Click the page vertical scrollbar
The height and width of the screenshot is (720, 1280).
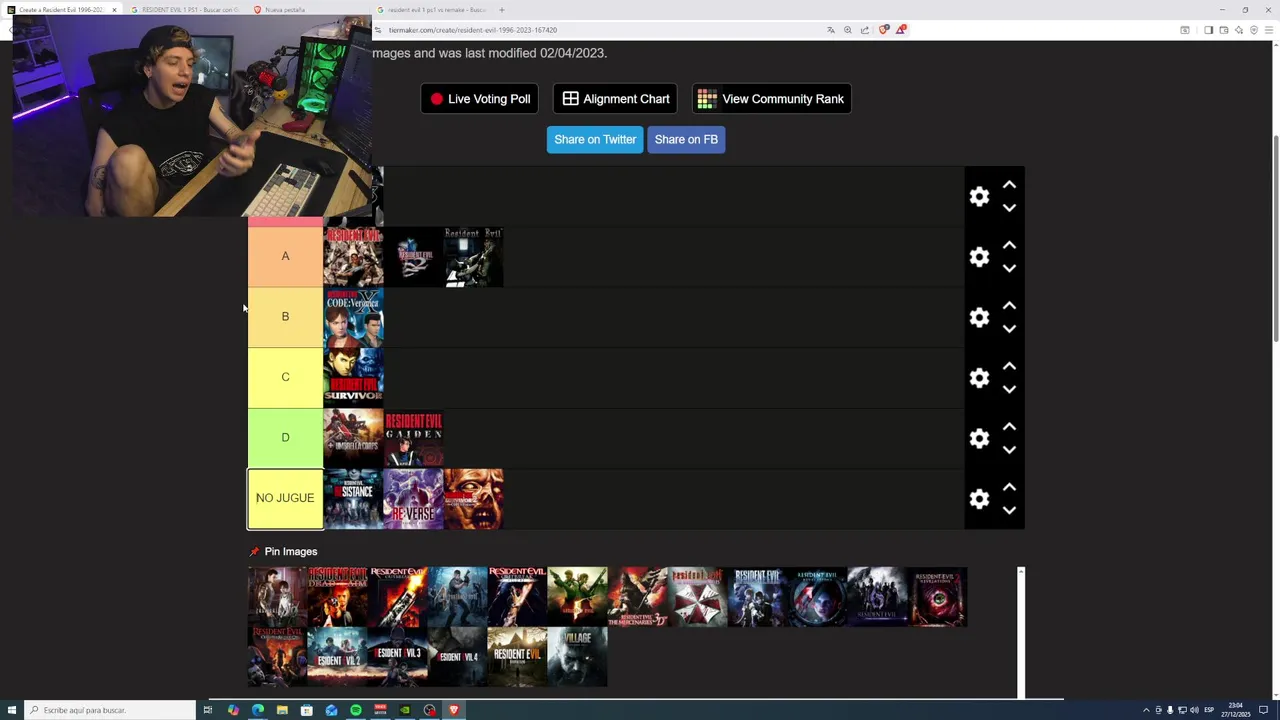click(x=1275, y=240)
